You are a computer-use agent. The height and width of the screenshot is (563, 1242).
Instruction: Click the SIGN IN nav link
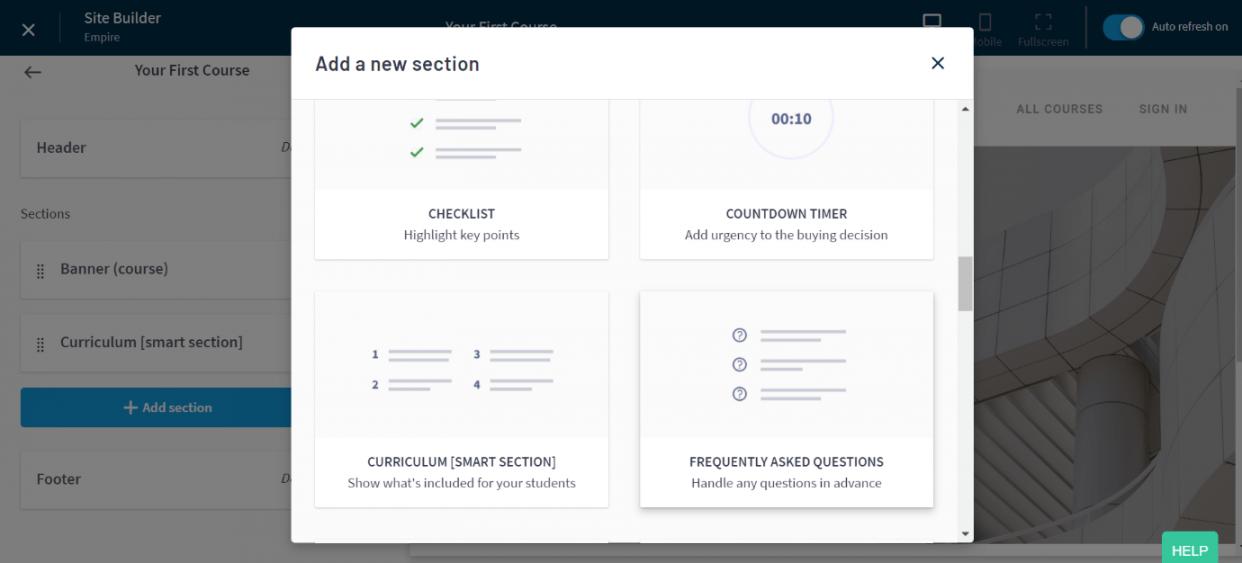[1162, 109]
